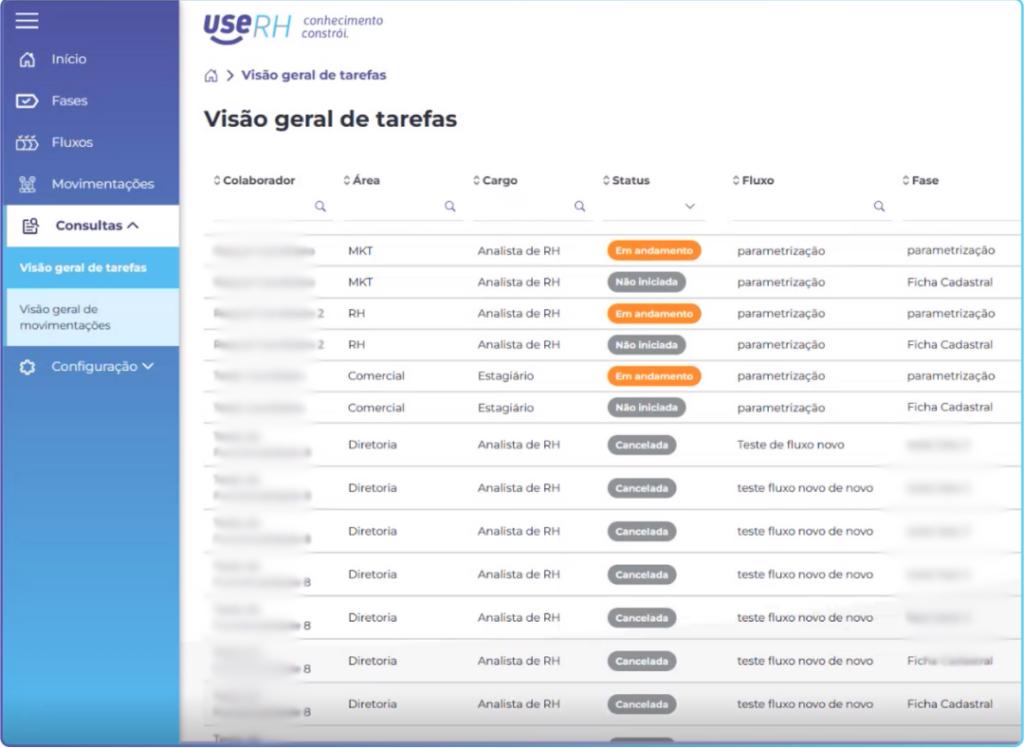The image size is (1024, 748).
Task: Select Visão geral de tarefas submenu item
Action: point(93,268)
